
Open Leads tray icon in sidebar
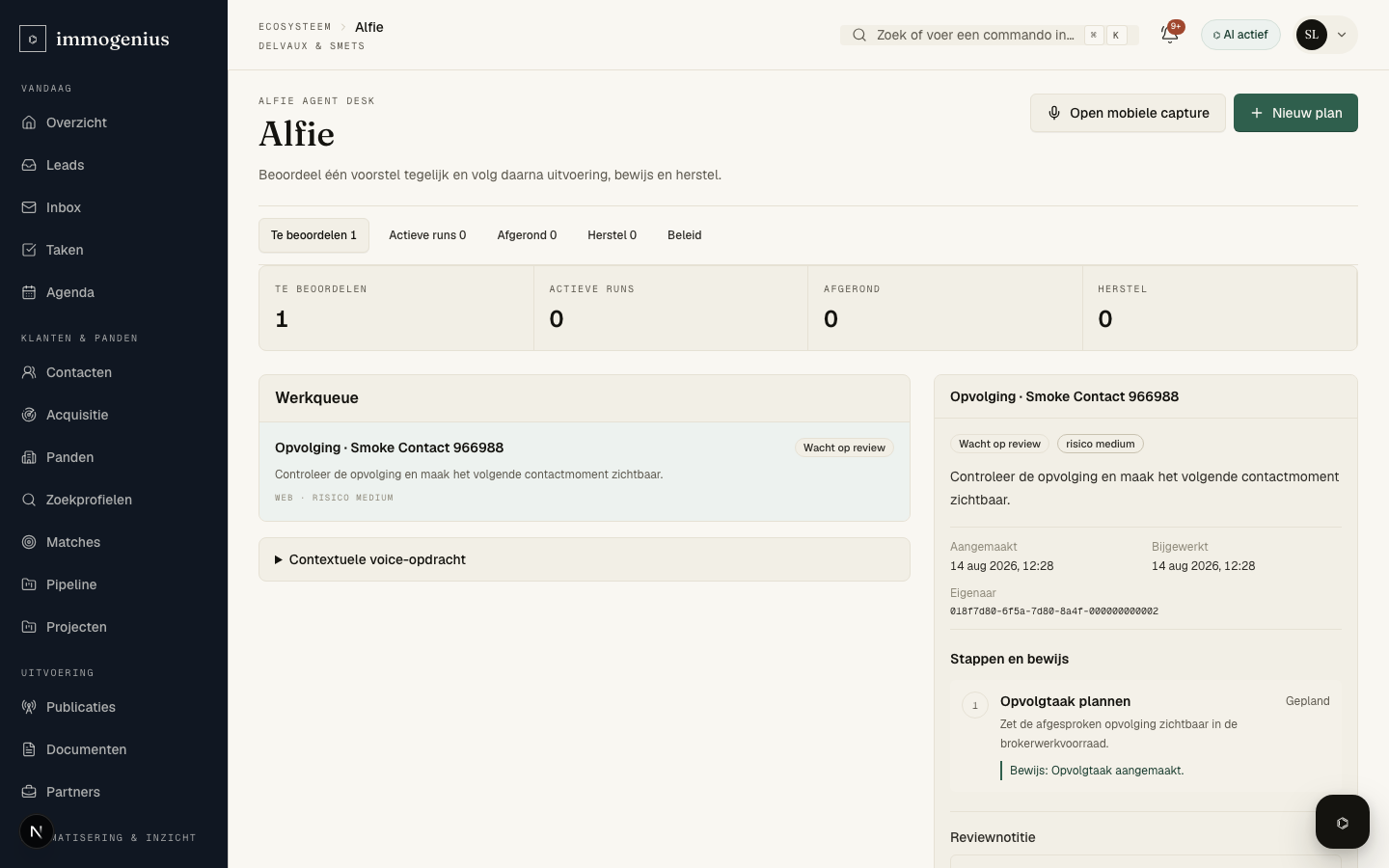click(29, 165)
